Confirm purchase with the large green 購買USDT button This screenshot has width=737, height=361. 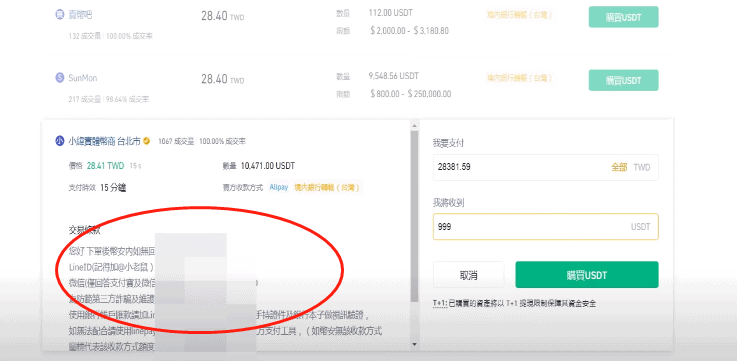click(x=587, y=275)
